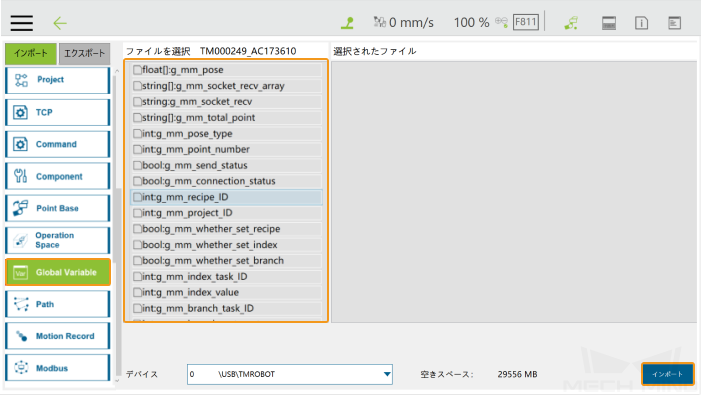Select the Global Variable category
Viewport: 701px width, 396px height.
pyautogui.click(x=58, y=272)
